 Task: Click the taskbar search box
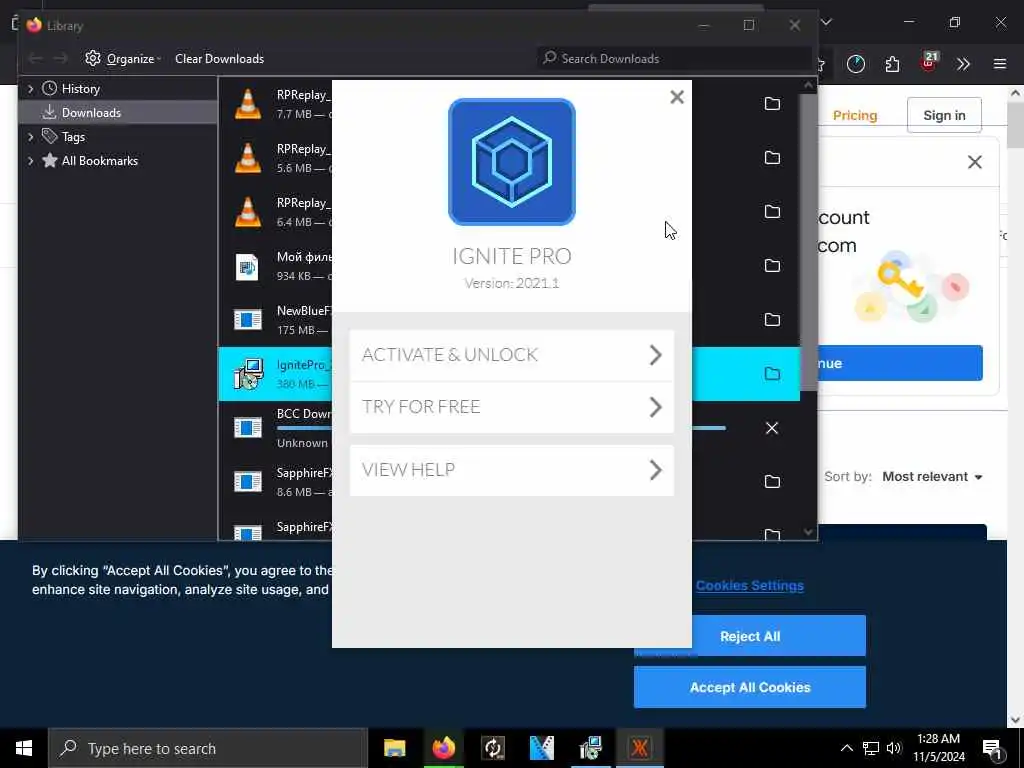pos(208,748)
